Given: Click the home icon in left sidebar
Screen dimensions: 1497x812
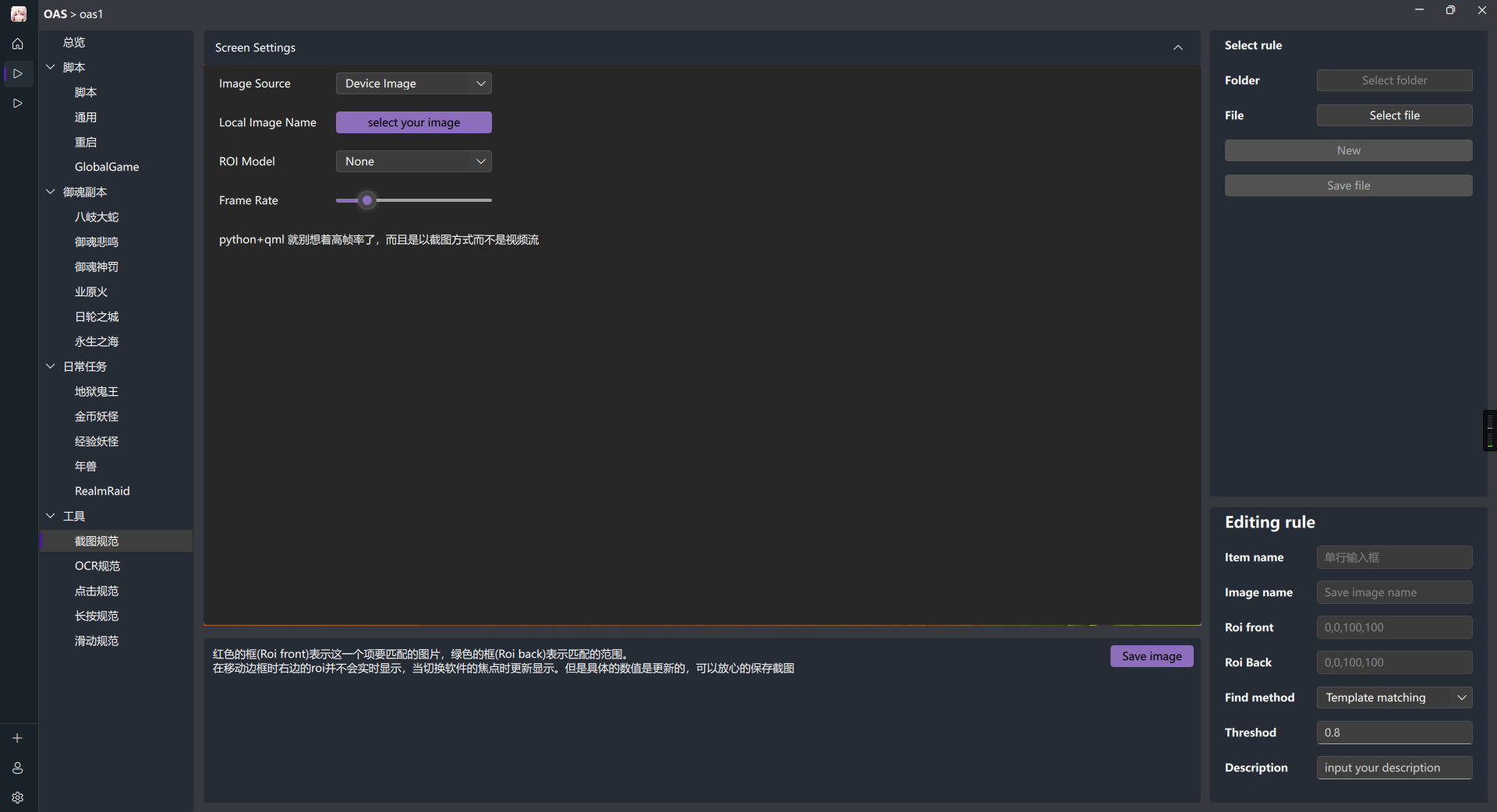Looking at the screenshot, I should tap(18, 44).
